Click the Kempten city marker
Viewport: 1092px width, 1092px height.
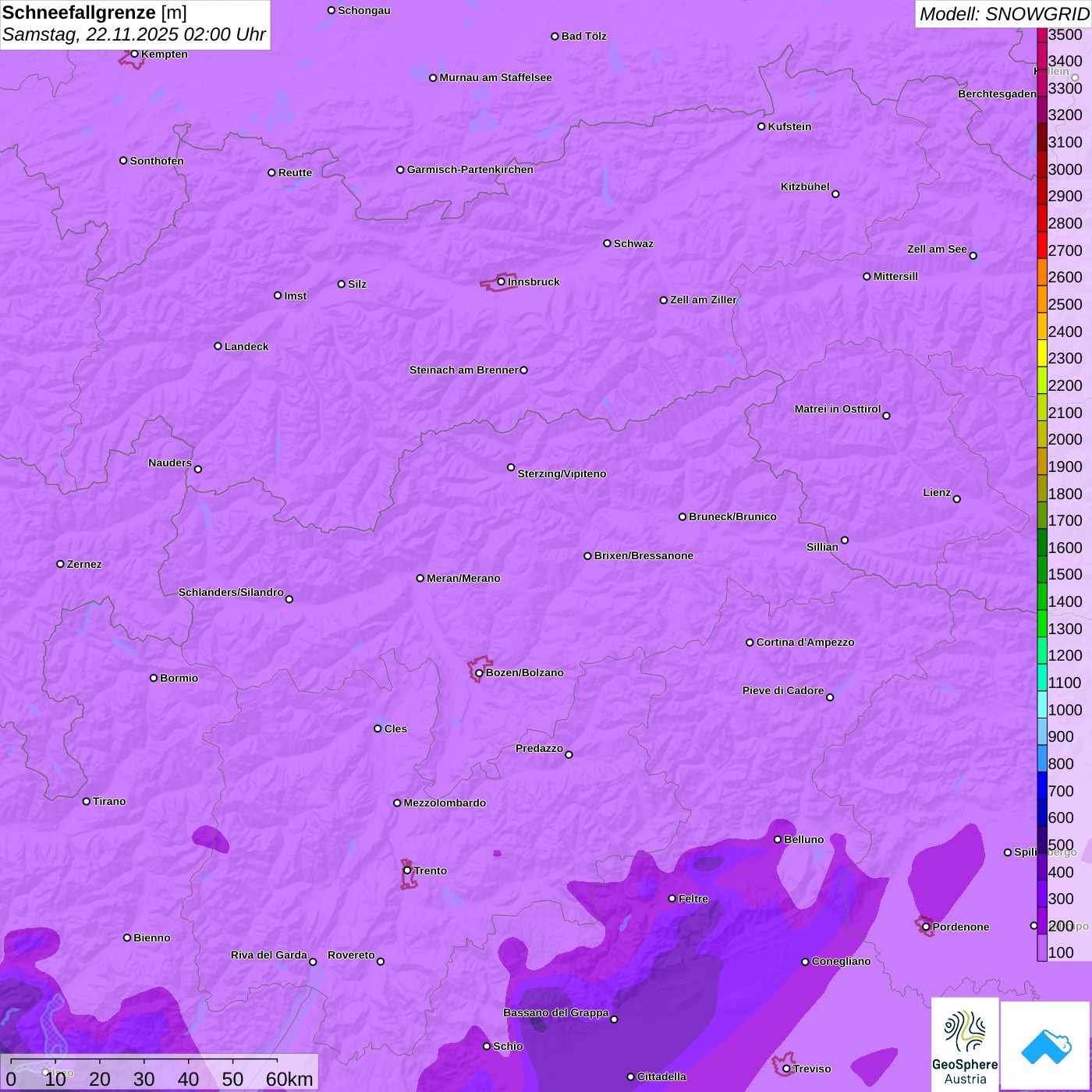click(134, 54)
